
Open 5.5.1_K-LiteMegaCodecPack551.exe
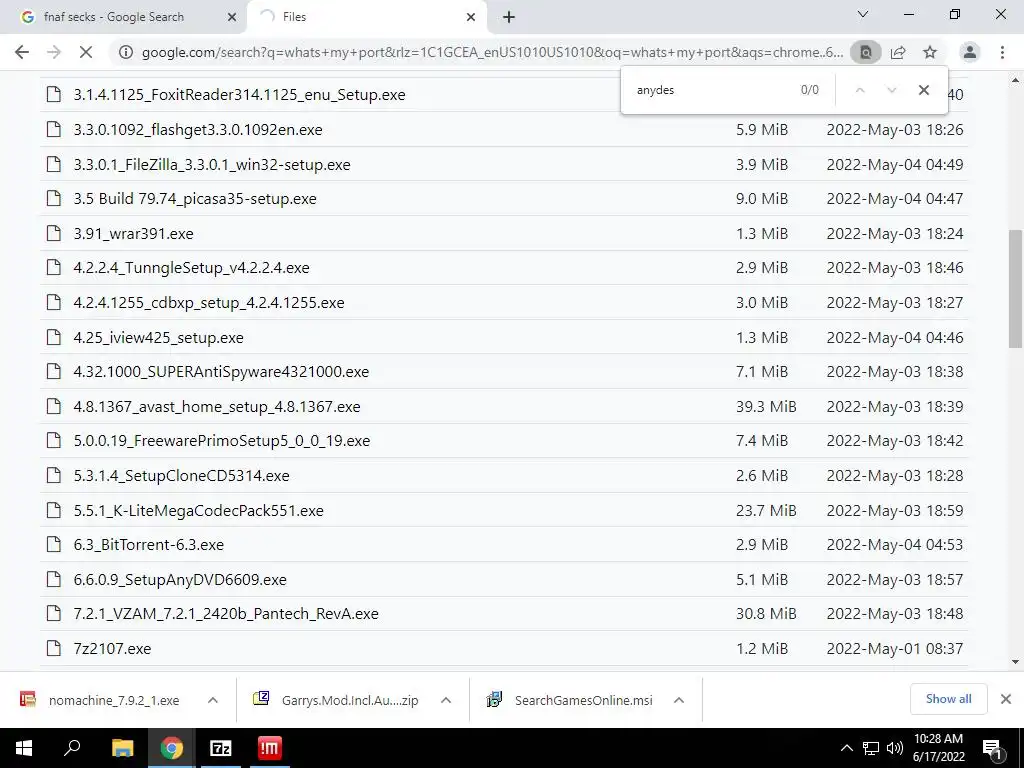199,511
